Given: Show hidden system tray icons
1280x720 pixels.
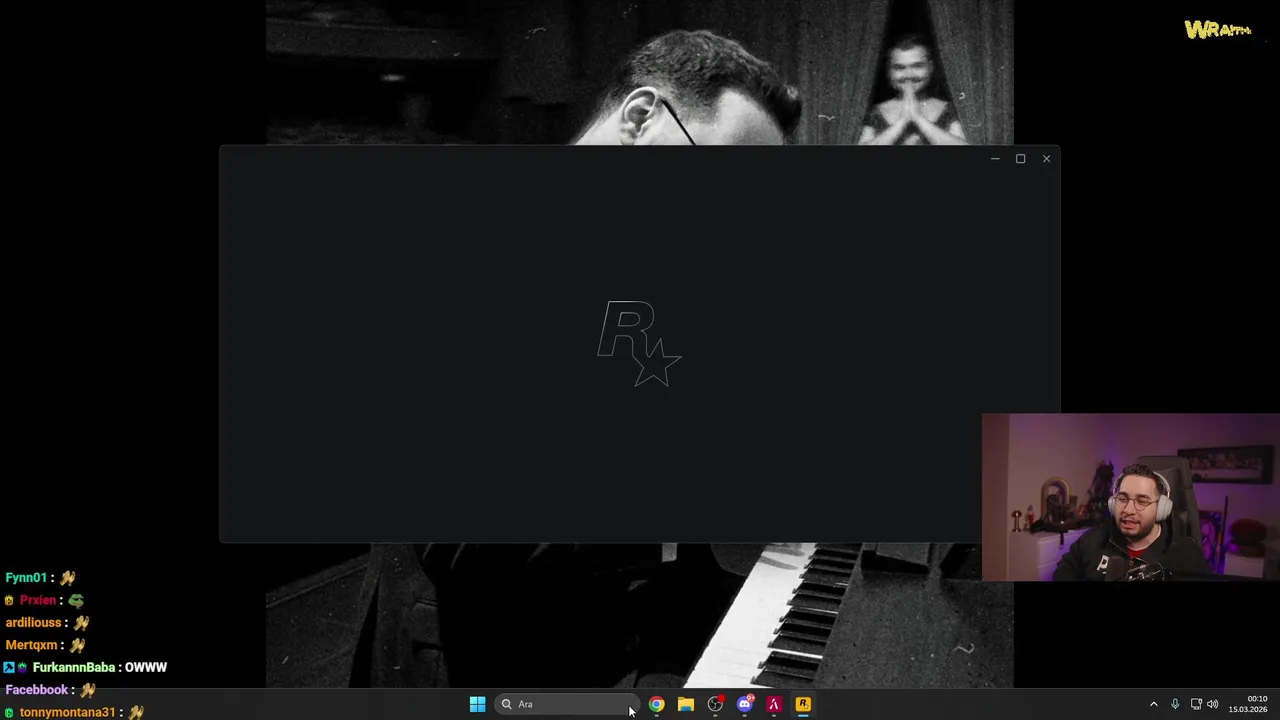Looking at the screenshot, I should [1153, 704].
